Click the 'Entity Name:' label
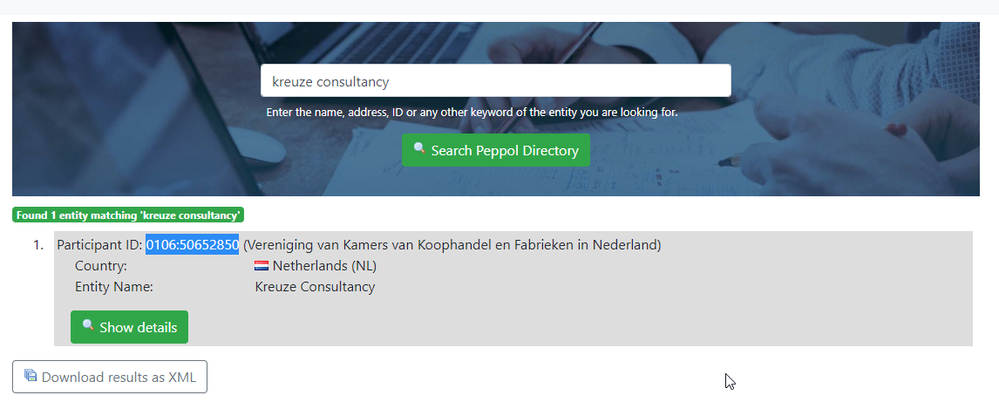Image resolution: width=999 pixels, height=403 pixels. [114, 287]
